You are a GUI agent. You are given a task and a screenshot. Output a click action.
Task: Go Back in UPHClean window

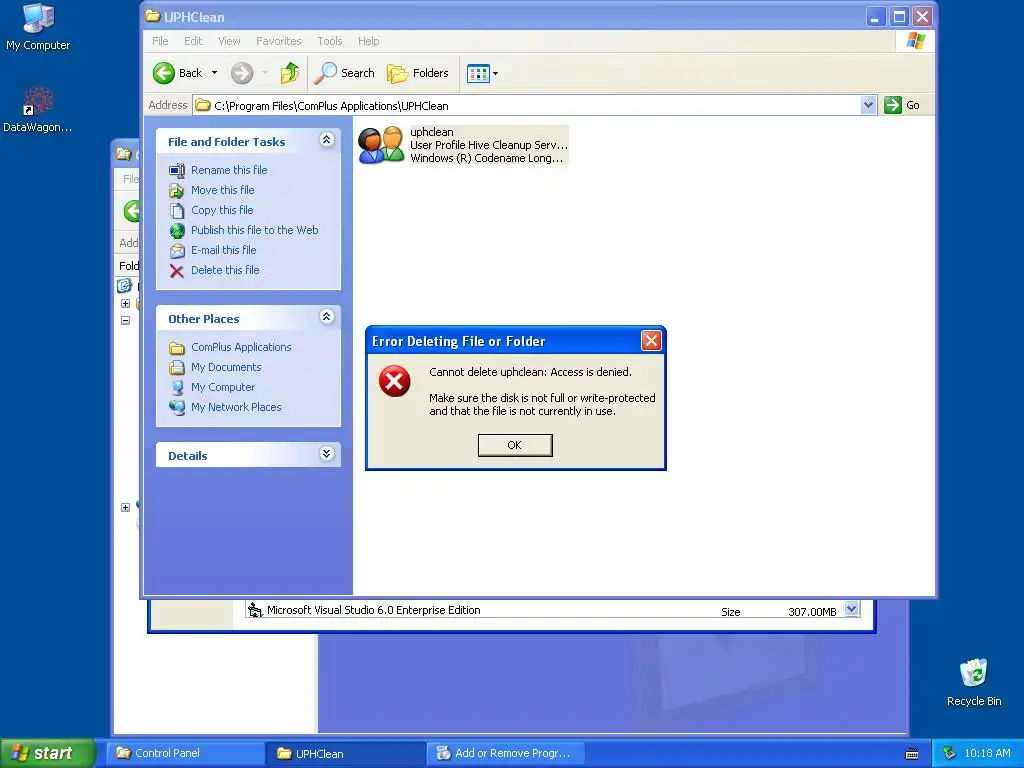click(x=178, y=73)
